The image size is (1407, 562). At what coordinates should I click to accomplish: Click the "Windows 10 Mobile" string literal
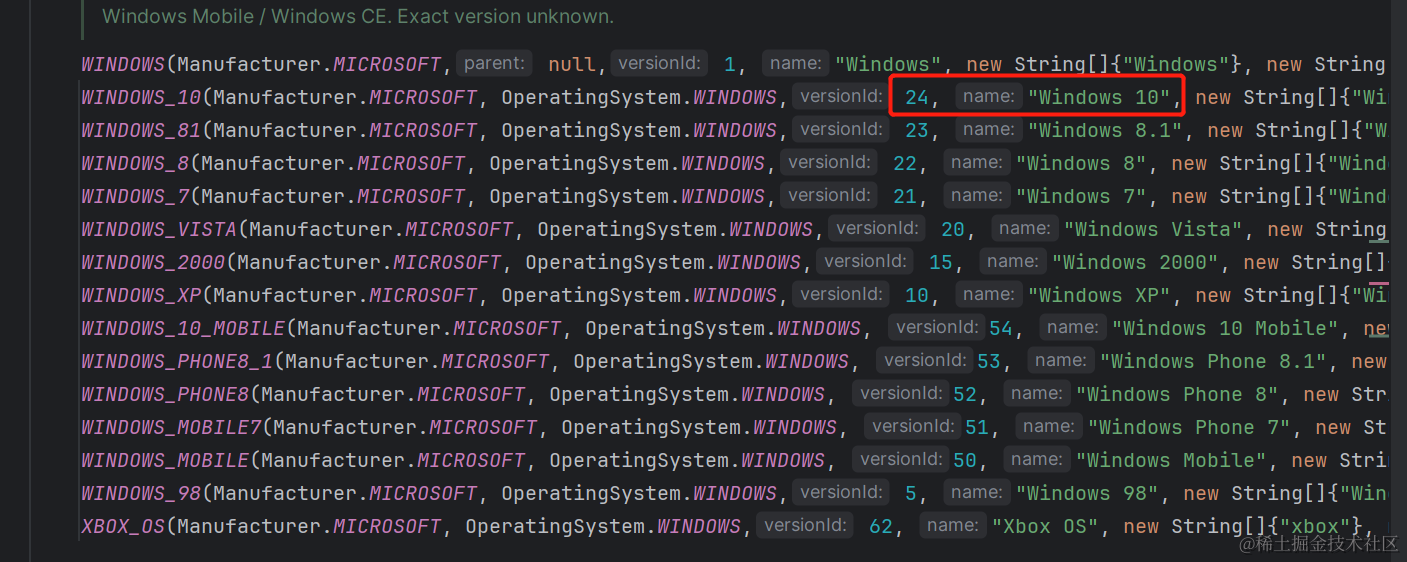[x=1225, y=328]
